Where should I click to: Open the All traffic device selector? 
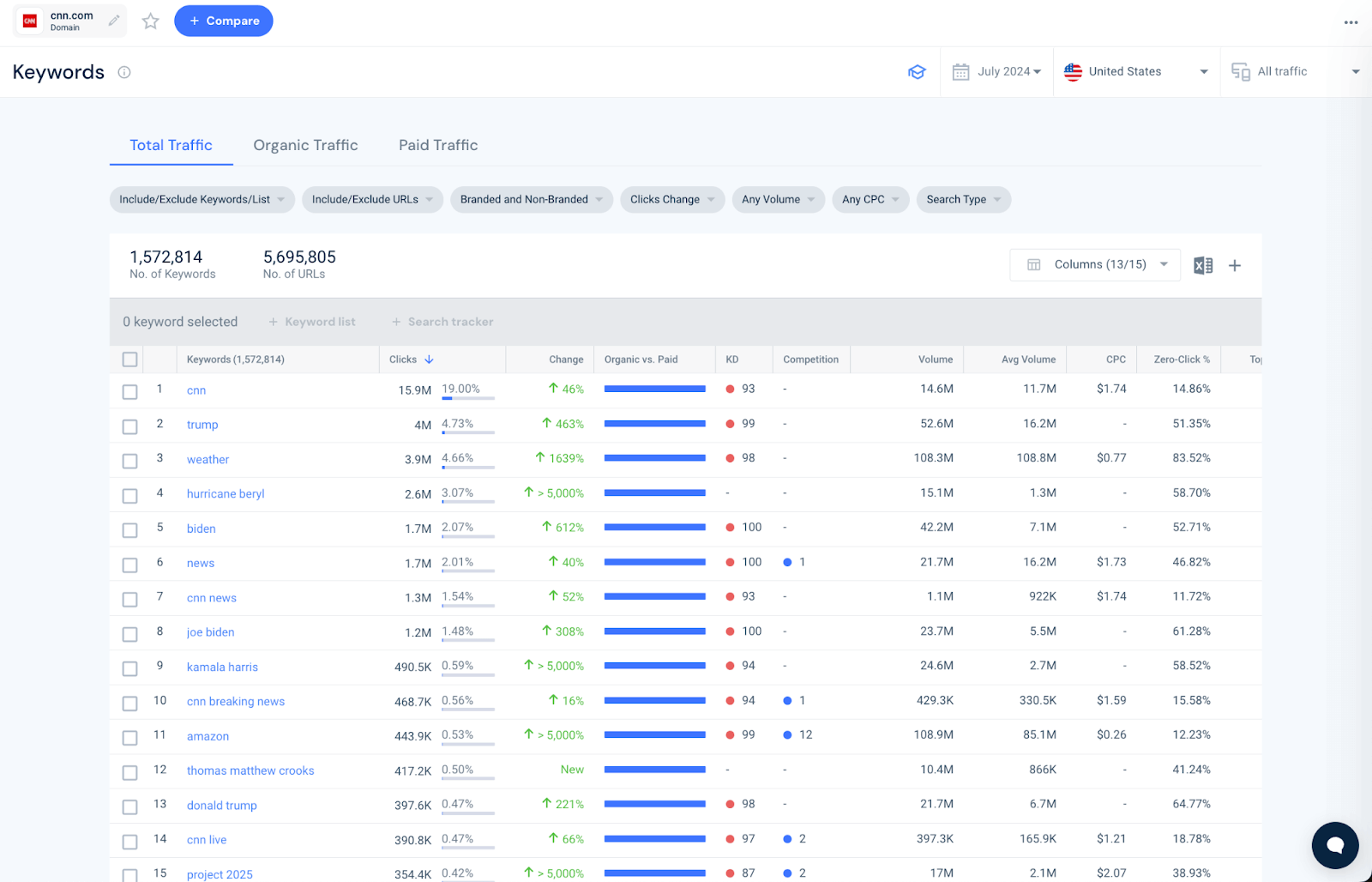coord(1296,72)
